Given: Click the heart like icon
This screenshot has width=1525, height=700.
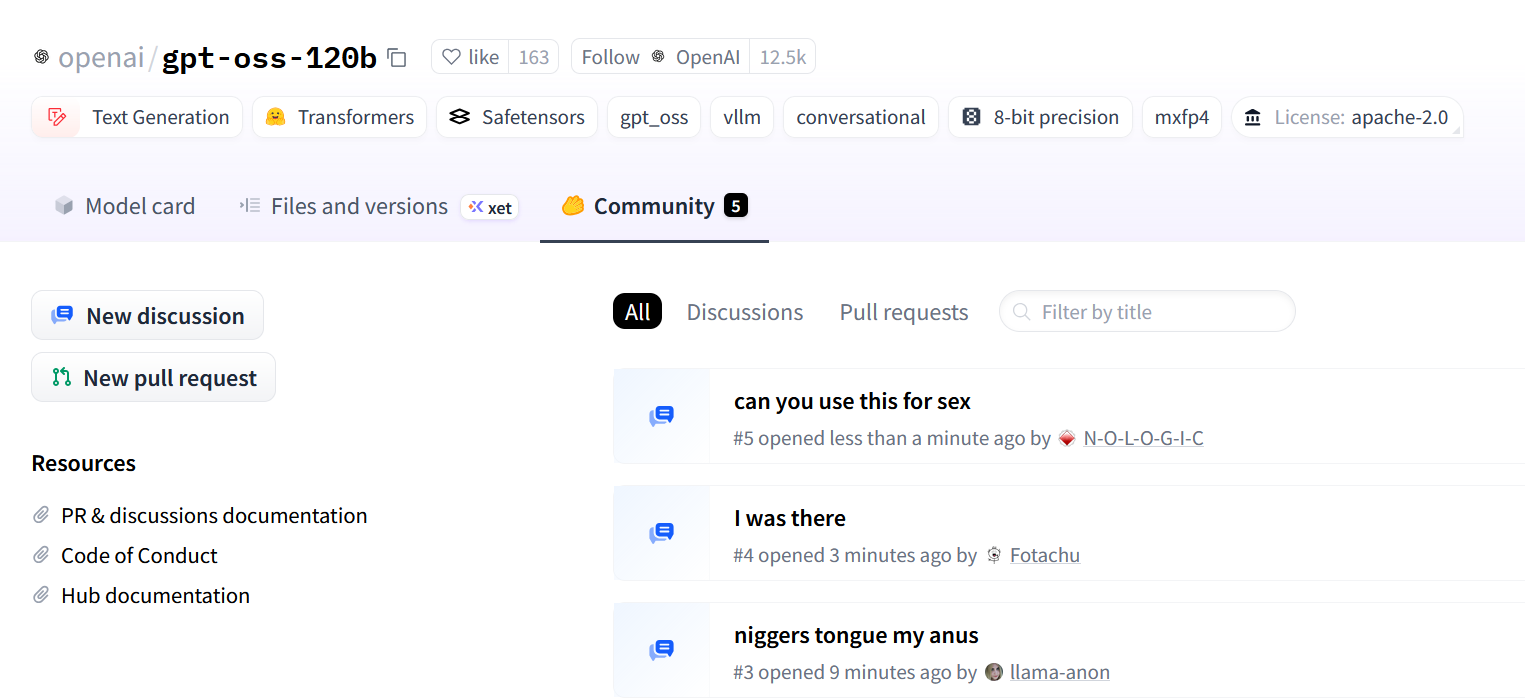Looking at the screenshot, I should [x=452, y=57].
